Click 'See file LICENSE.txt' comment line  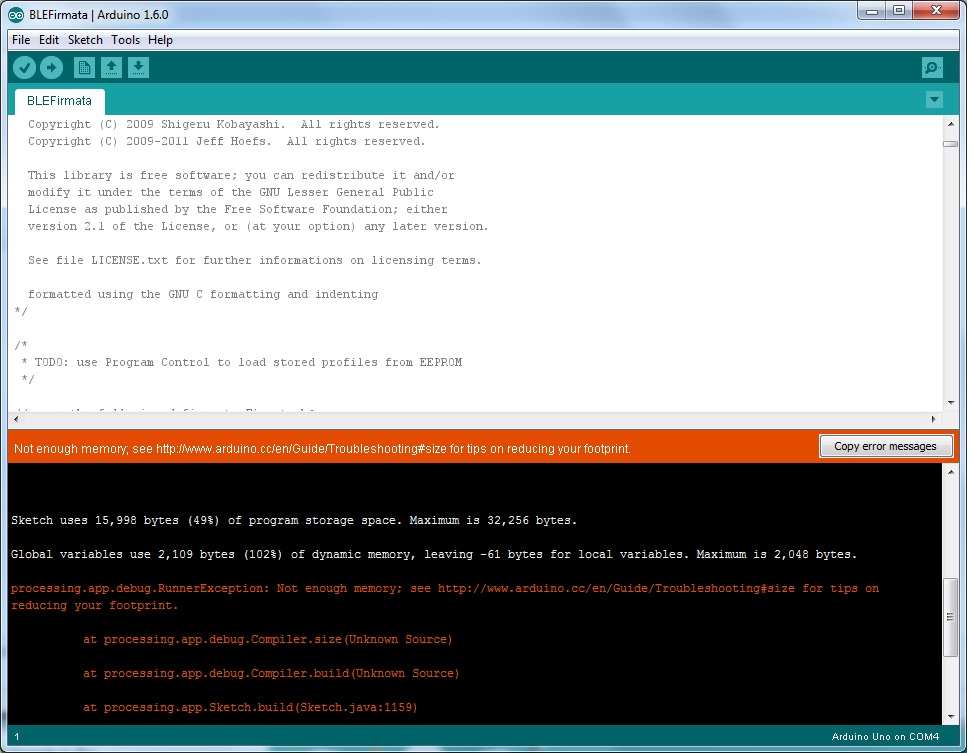click(x=255, y=260)
